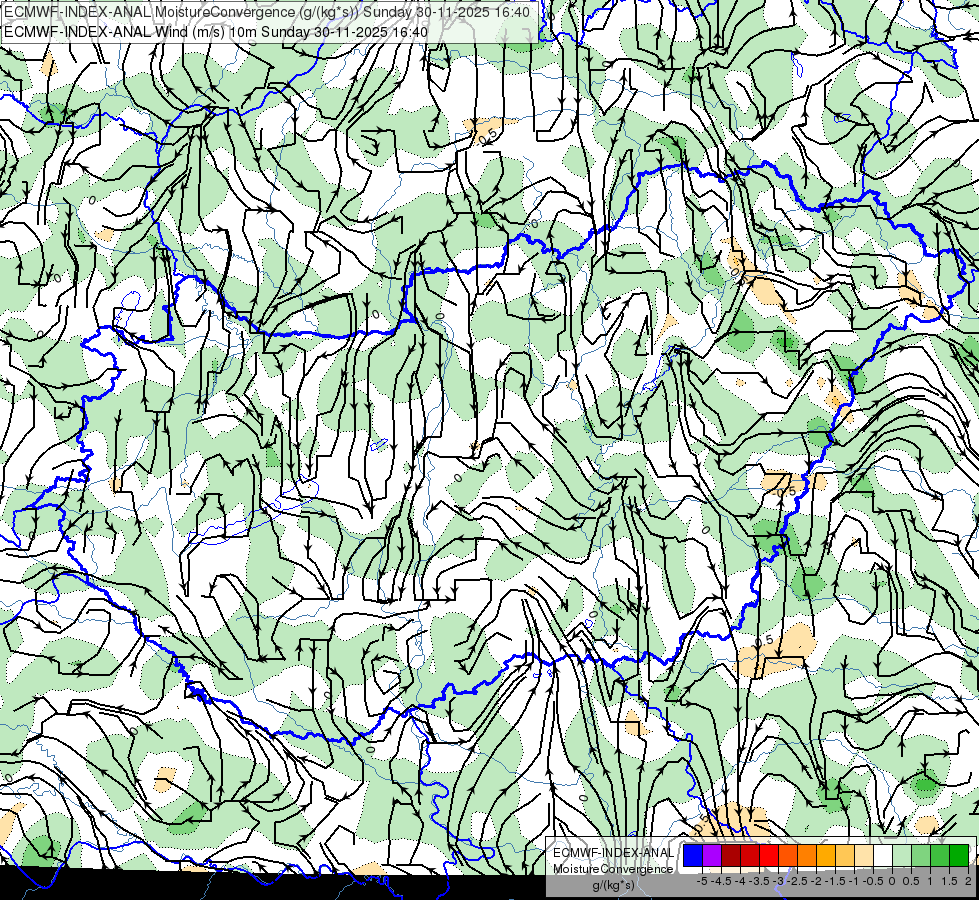Click ECMWF-INDEX-ANAL text in the legend box

click(x=614, y=853)
